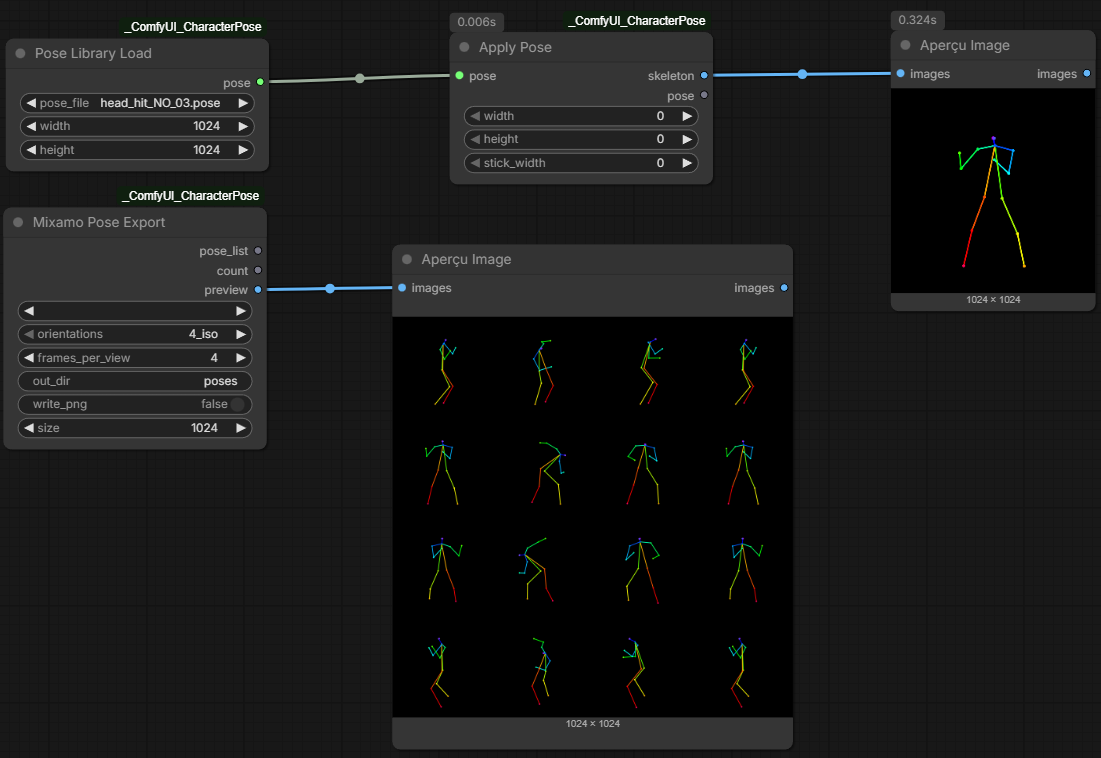Select next pose_file with right arrow

click(243, 103)
